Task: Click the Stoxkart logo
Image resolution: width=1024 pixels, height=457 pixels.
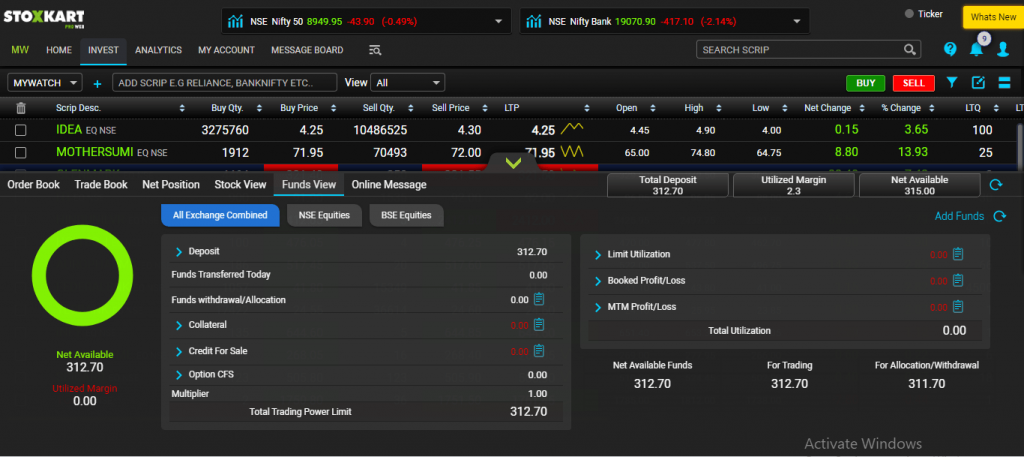Action: (43, 18)
